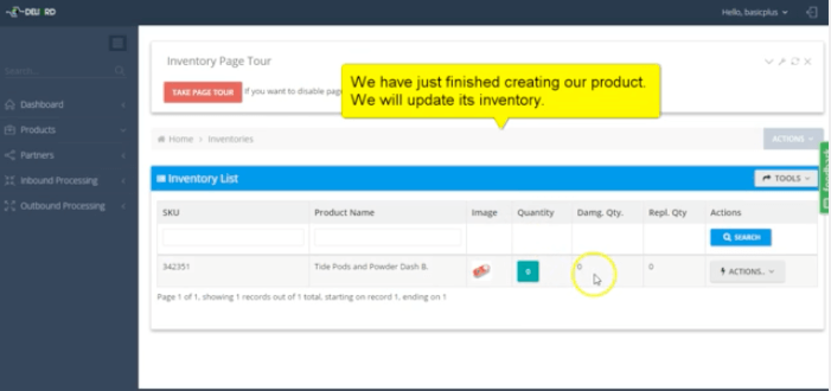Click Partners' arrow chevron
Viewport: 831px width, 391px height.
click(123, 155)
